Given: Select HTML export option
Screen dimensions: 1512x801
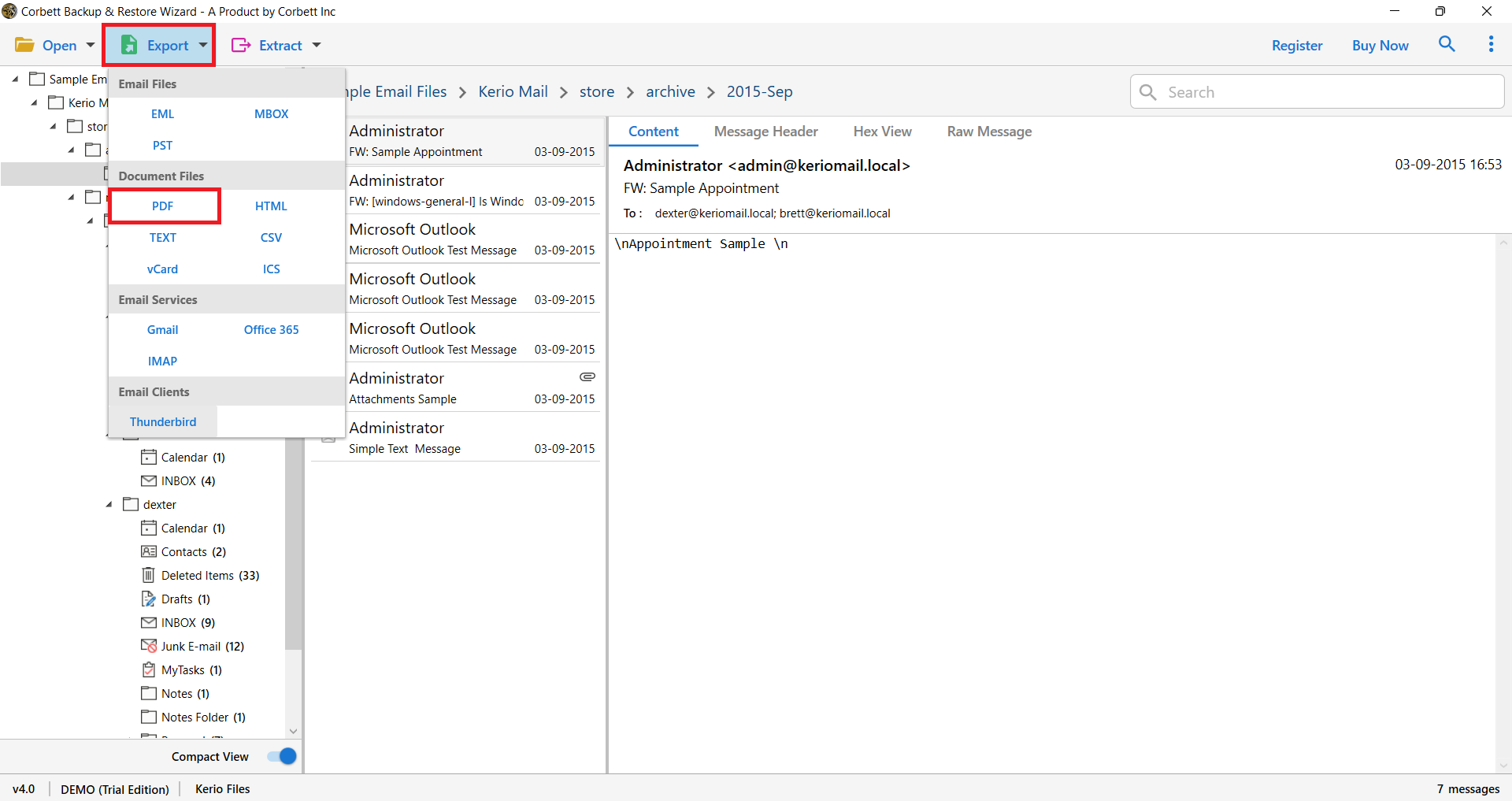Looking at the screenshot, I should coord(272,206).
